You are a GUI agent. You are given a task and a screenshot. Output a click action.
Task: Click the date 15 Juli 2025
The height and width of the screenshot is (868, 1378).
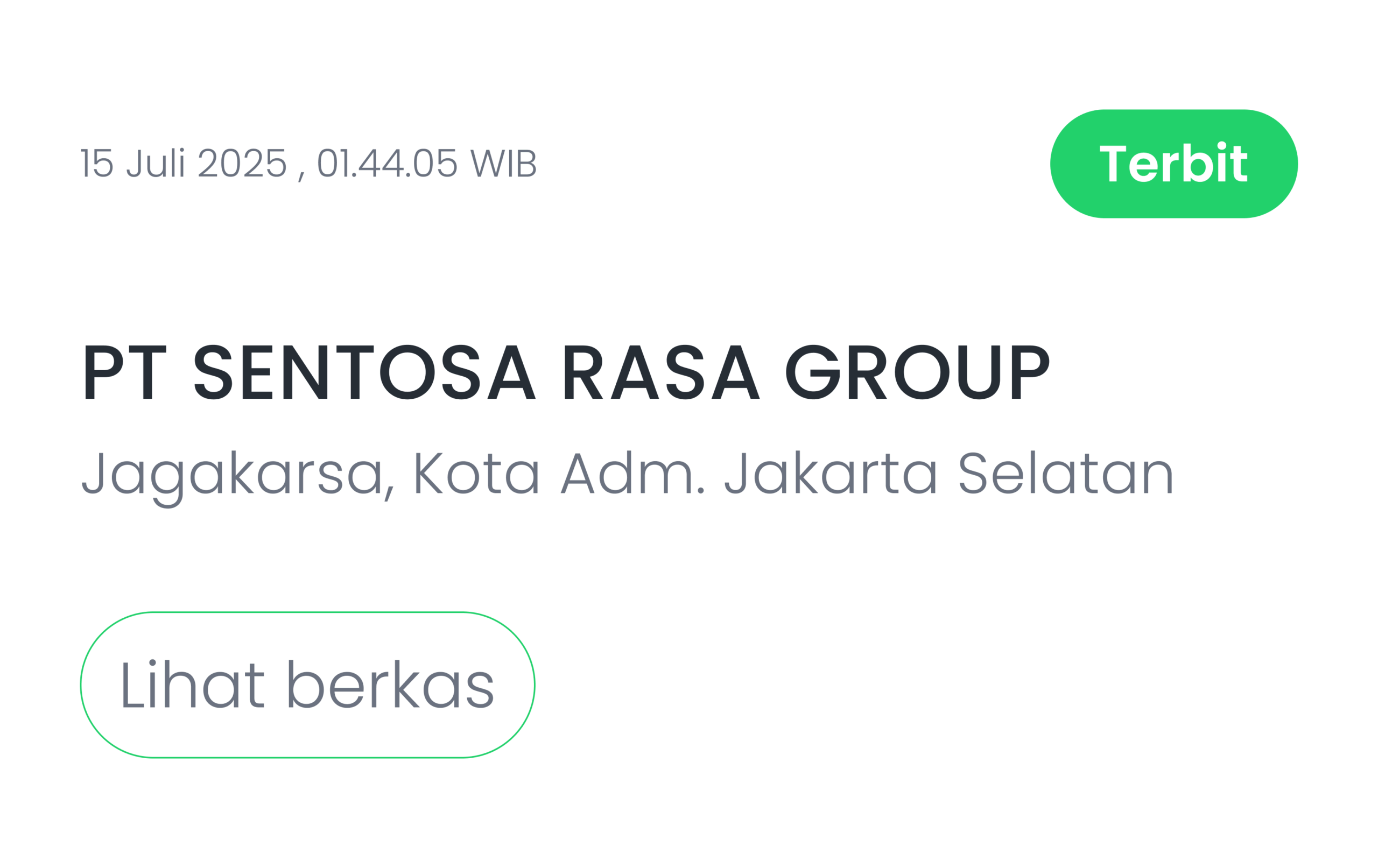(x=183, y=164)
